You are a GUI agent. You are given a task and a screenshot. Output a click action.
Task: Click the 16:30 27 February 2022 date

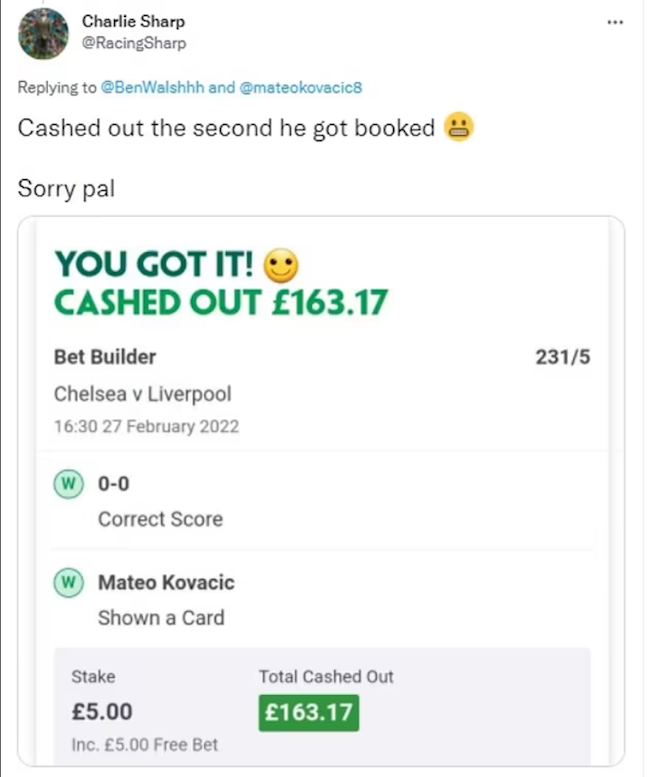click(x=146, y=427)
